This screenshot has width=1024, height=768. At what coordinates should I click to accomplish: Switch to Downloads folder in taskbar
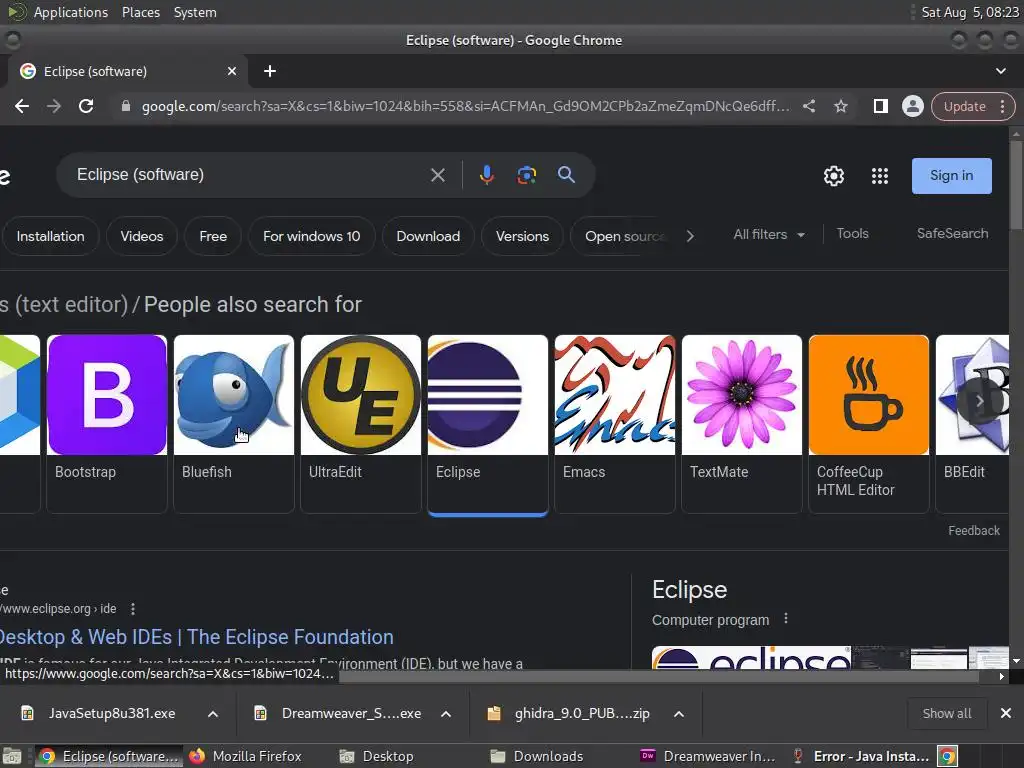(x=537, y=756)
